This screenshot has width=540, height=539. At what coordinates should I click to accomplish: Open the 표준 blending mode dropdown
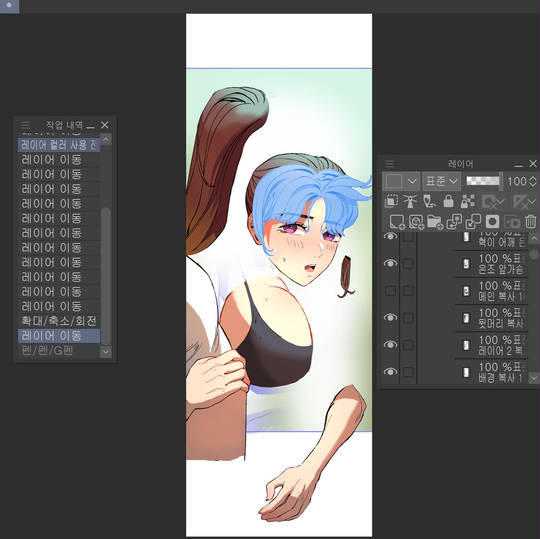[442, 181]
